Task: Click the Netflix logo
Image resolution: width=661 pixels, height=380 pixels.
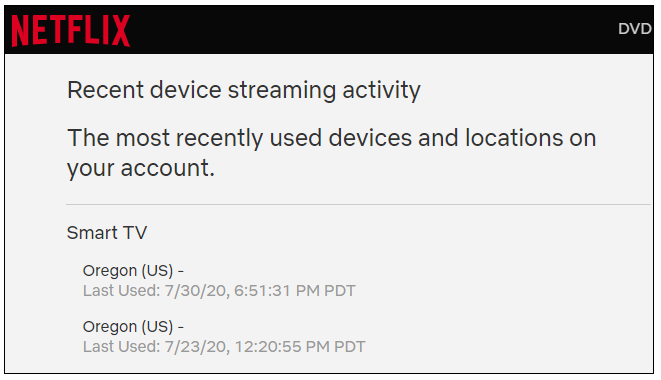Action: [70, 30]
